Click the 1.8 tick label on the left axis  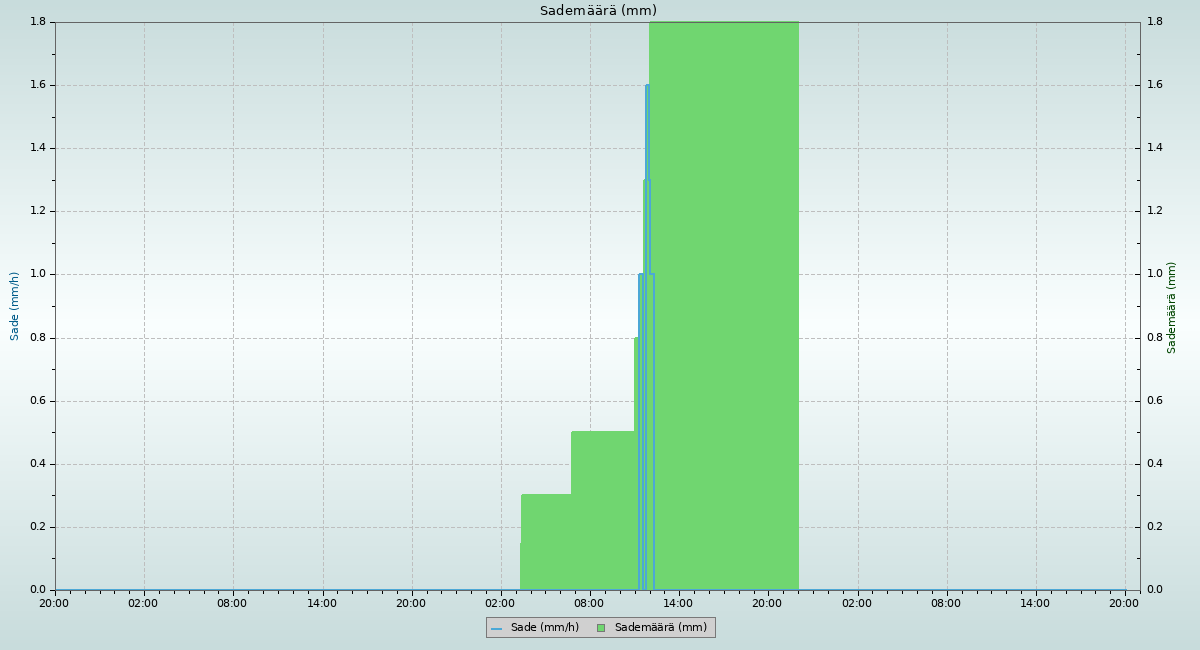pos(39,22)
